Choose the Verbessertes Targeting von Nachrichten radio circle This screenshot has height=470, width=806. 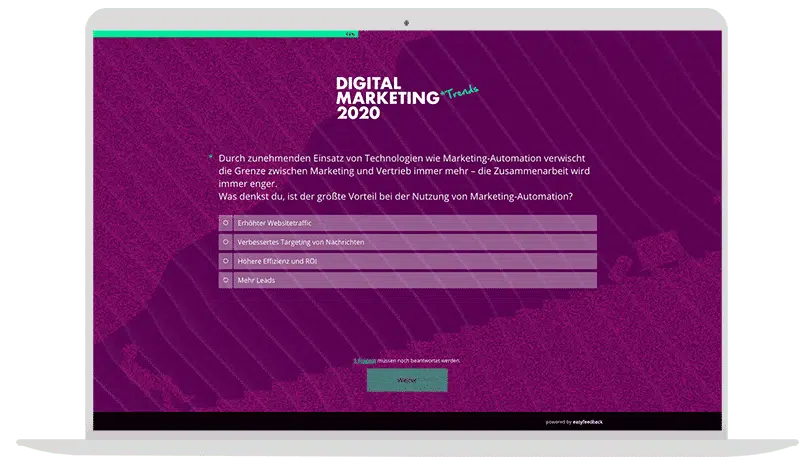(226, 242)
